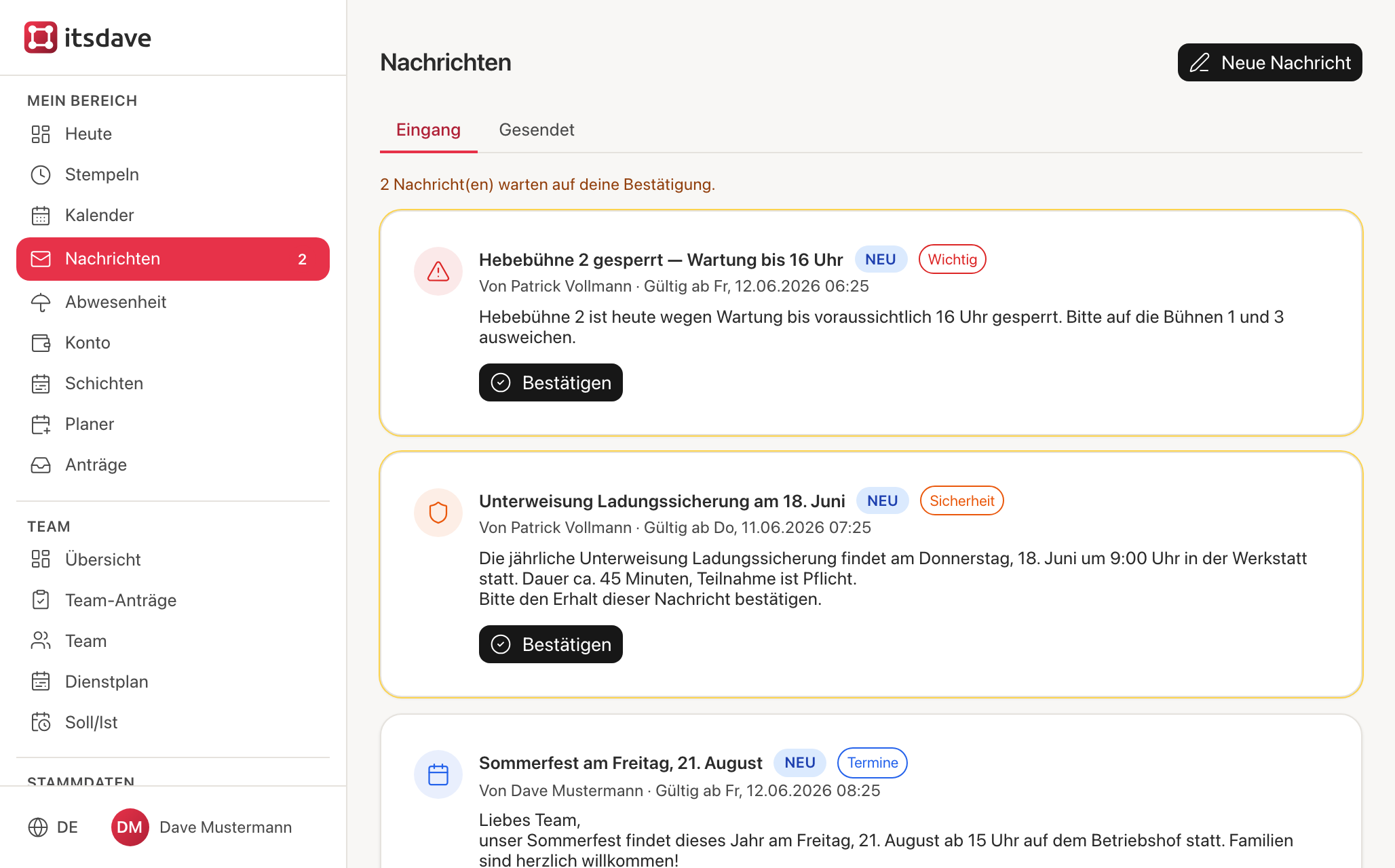The image size is (1395, 868).
Task: Click NEU badge on Unterweisung message
Action: coord(883,500)
